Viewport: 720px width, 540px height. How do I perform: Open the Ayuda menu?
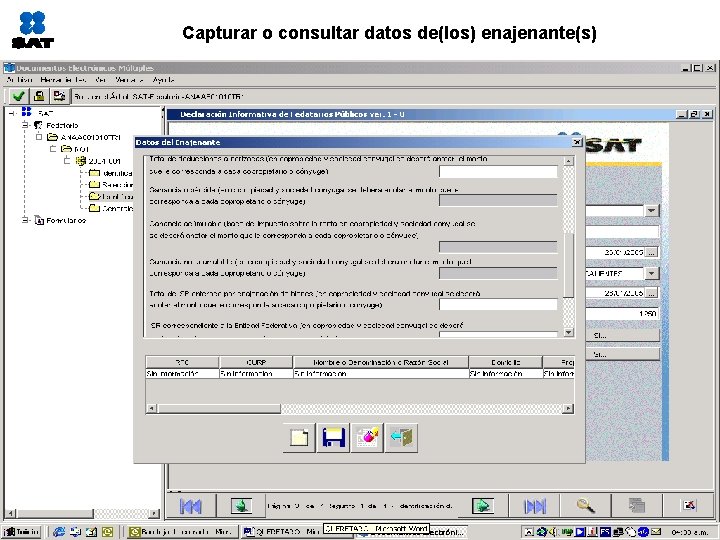click(163, 80)
